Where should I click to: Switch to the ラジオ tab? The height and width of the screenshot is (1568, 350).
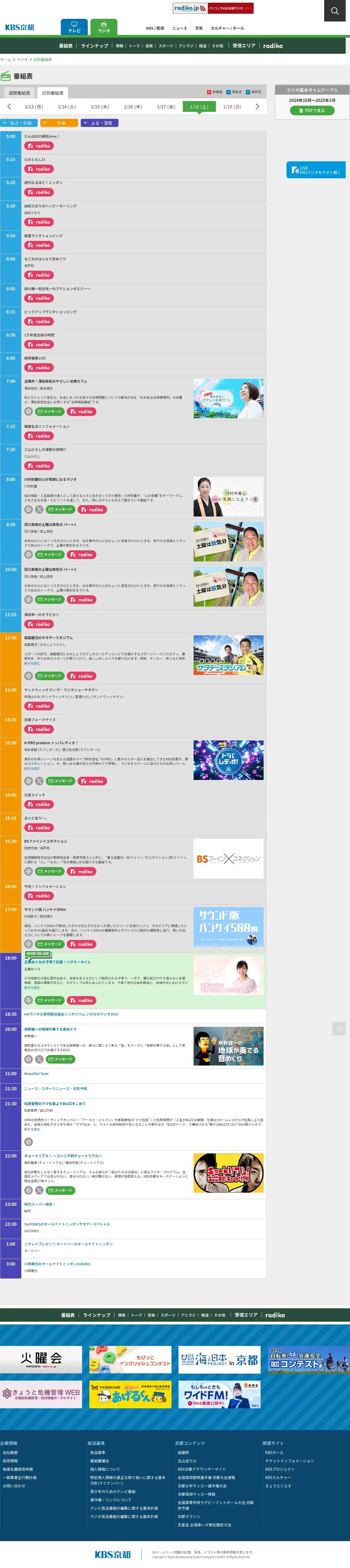(104, 27)
